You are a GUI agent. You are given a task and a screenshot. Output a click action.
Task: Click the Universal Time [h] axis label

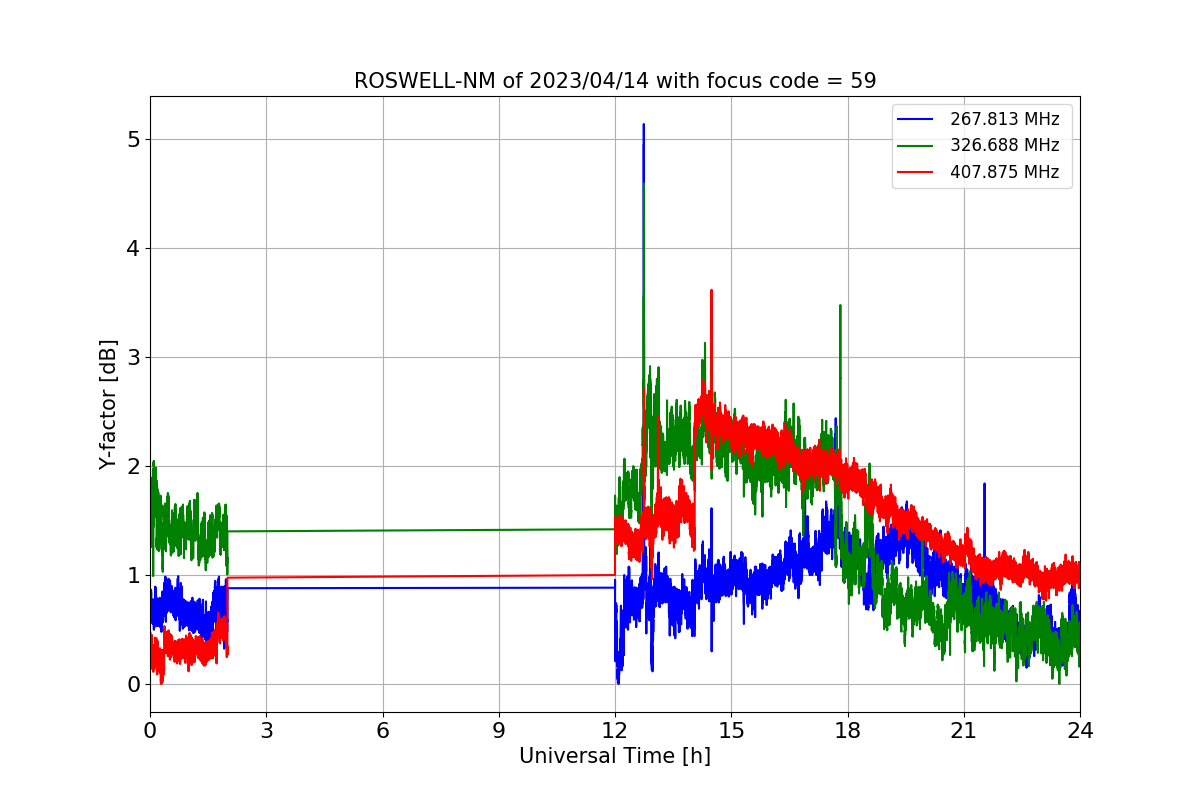point(615,757)
